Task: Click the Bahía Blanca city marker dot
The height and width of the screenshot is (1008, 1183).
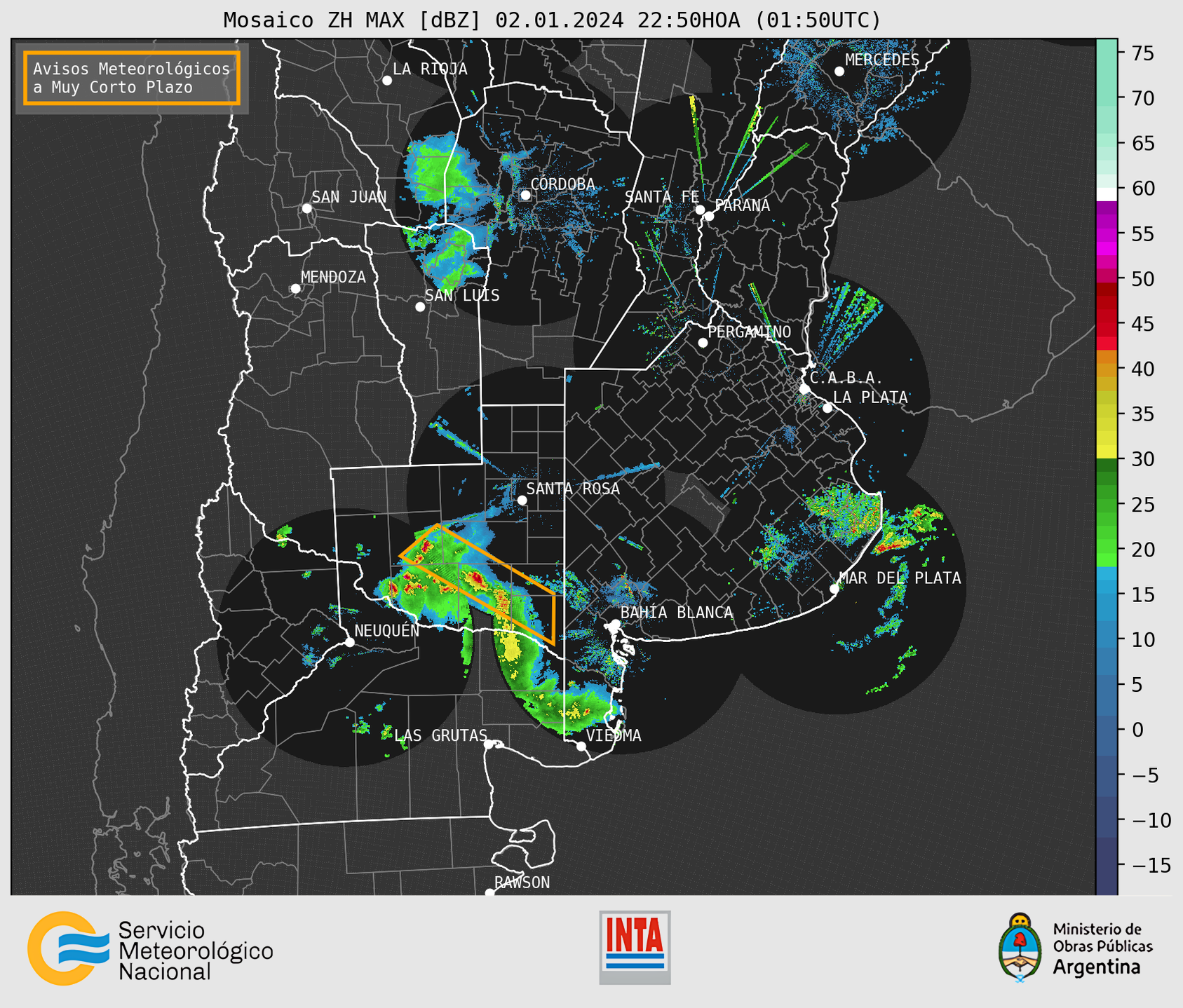Action: tap(616, 623)
